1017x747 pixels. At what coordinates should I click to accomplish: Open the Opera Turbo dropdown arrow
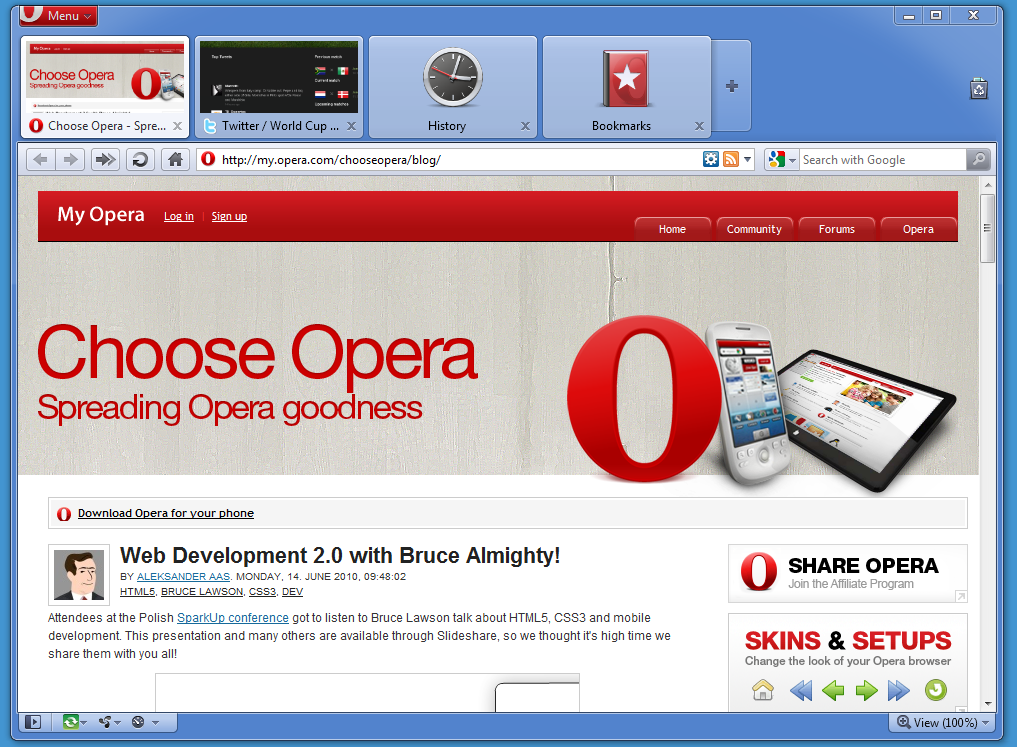click(156, 722)
